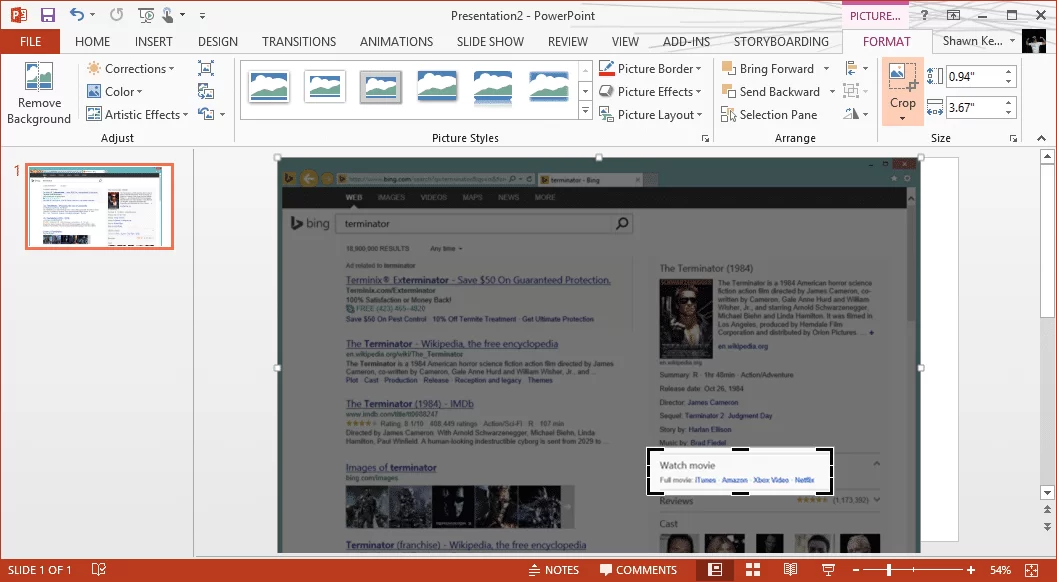Click the Reset Picture icon
The image size is (1057, 582).
(x=206, y=114)
